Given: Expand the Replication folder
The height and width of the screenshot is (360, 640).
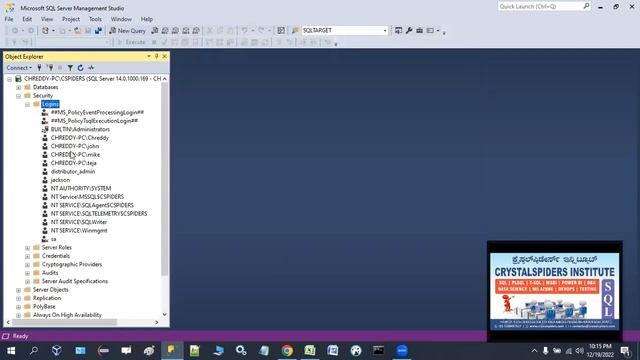Looking at the screenshot, I should tap(18, 298).
